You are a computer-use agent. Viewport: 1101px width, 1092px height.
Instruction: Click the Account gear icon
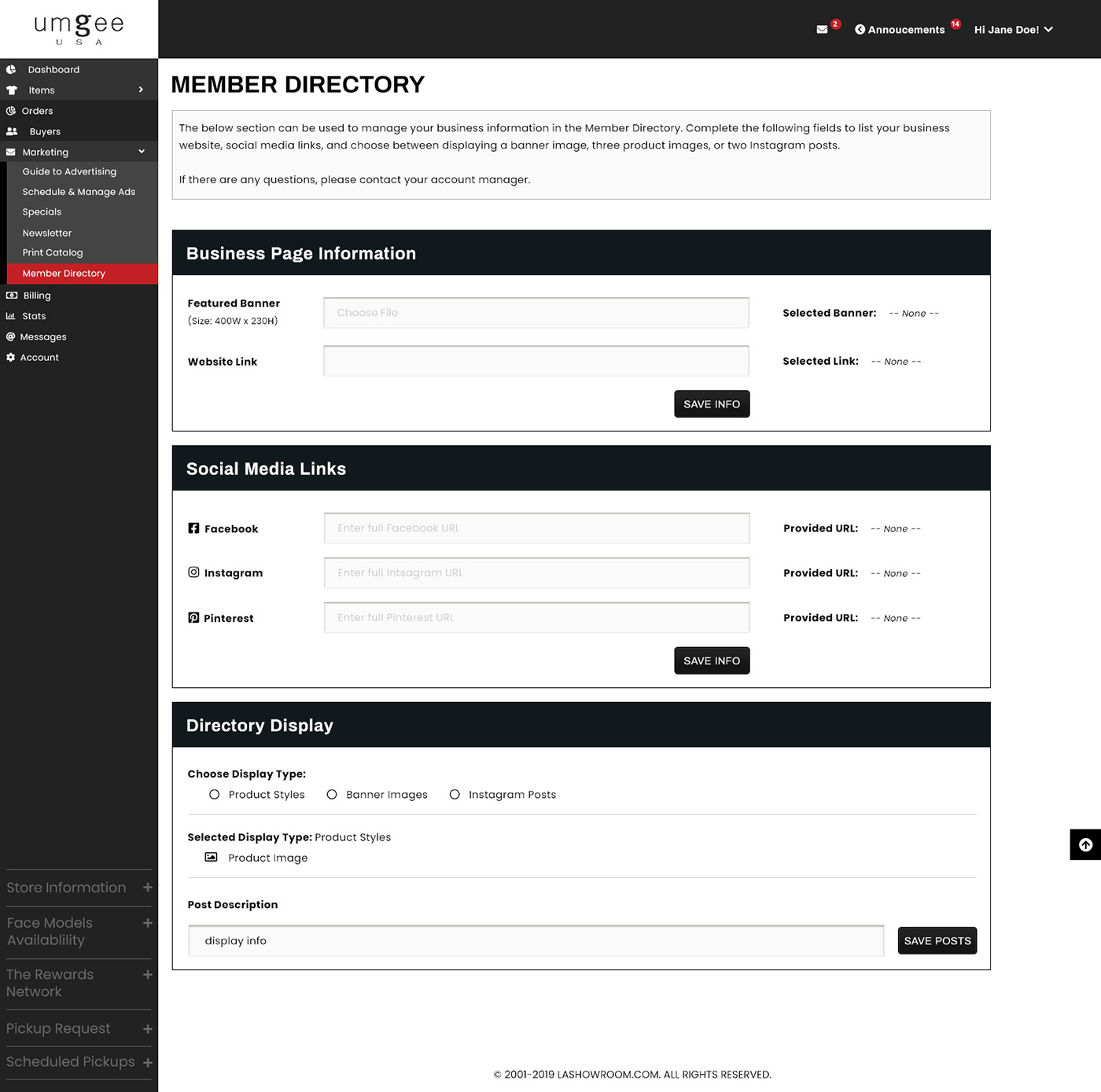click(11, 358)
